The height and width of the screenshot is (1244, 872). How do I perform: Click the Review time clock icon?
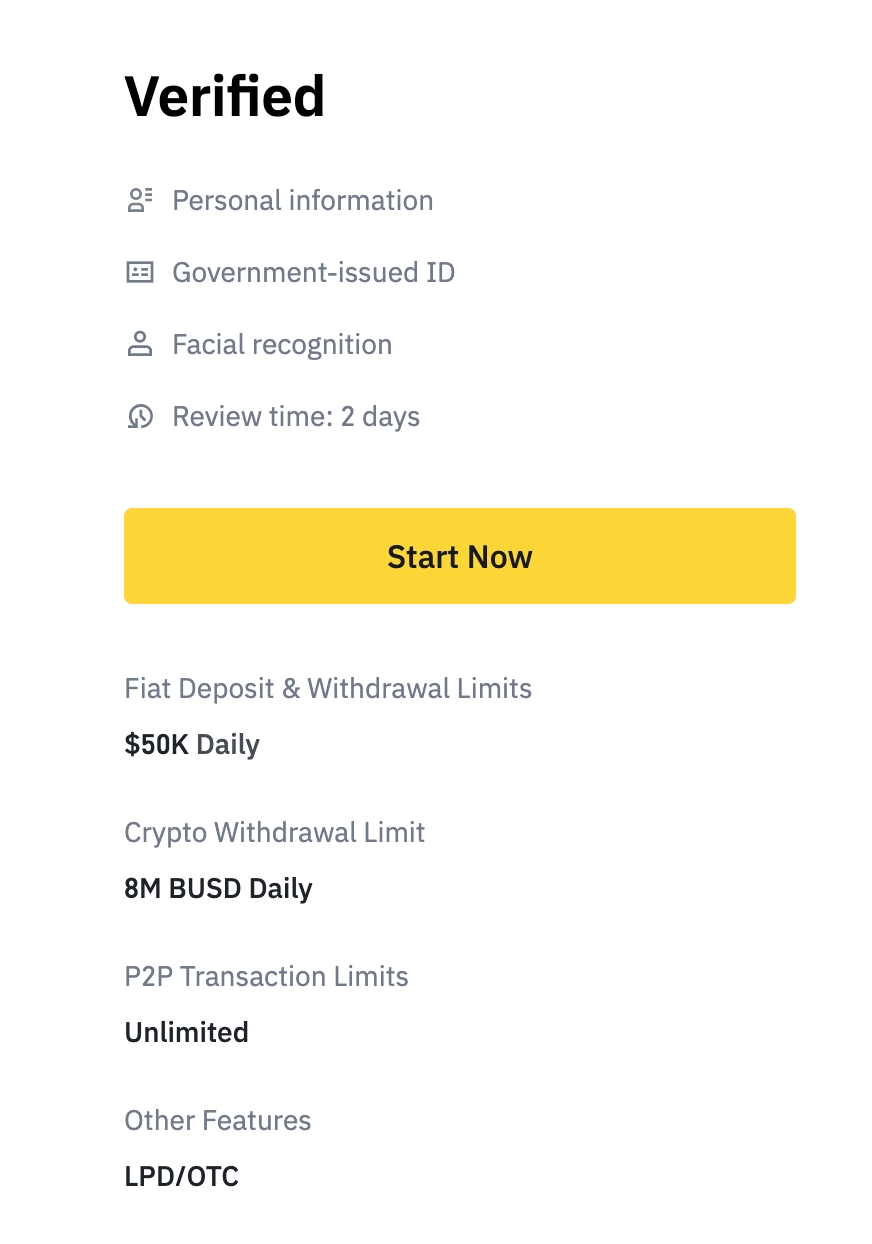pyautogui.click(x=140, y=417)
